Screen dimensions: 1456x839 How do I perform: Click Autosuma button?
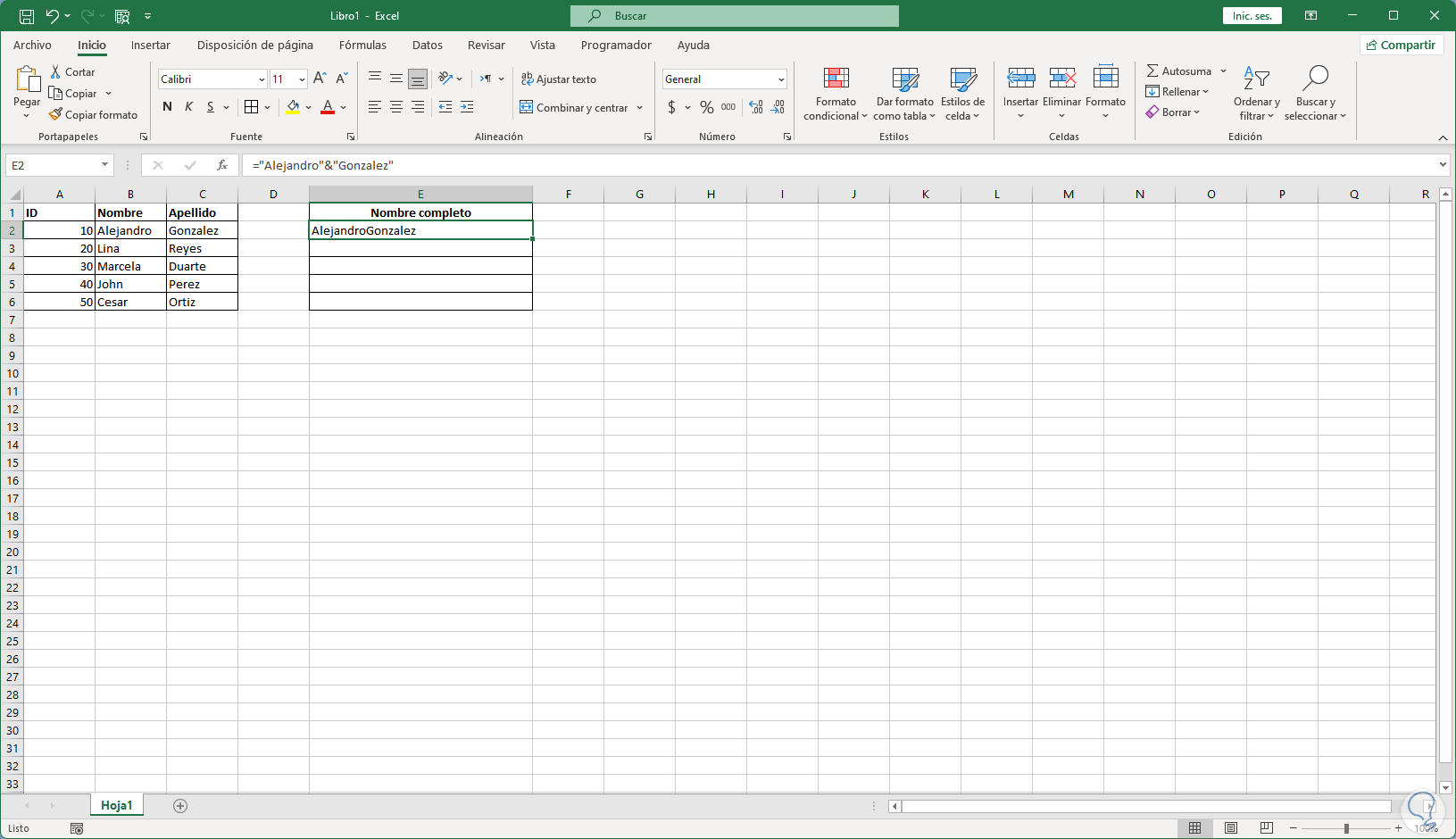1179,71
